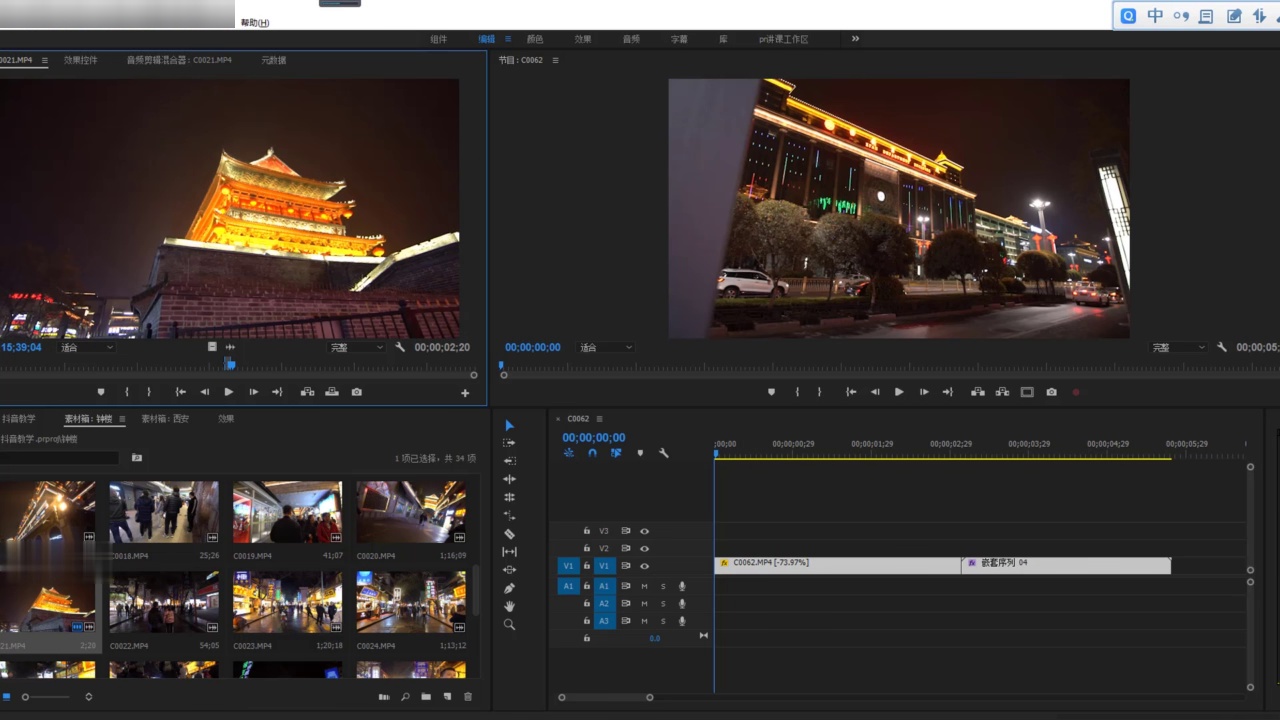
Task: Open source monitor 完整 resolution dropdown
Action: [356, 347]
